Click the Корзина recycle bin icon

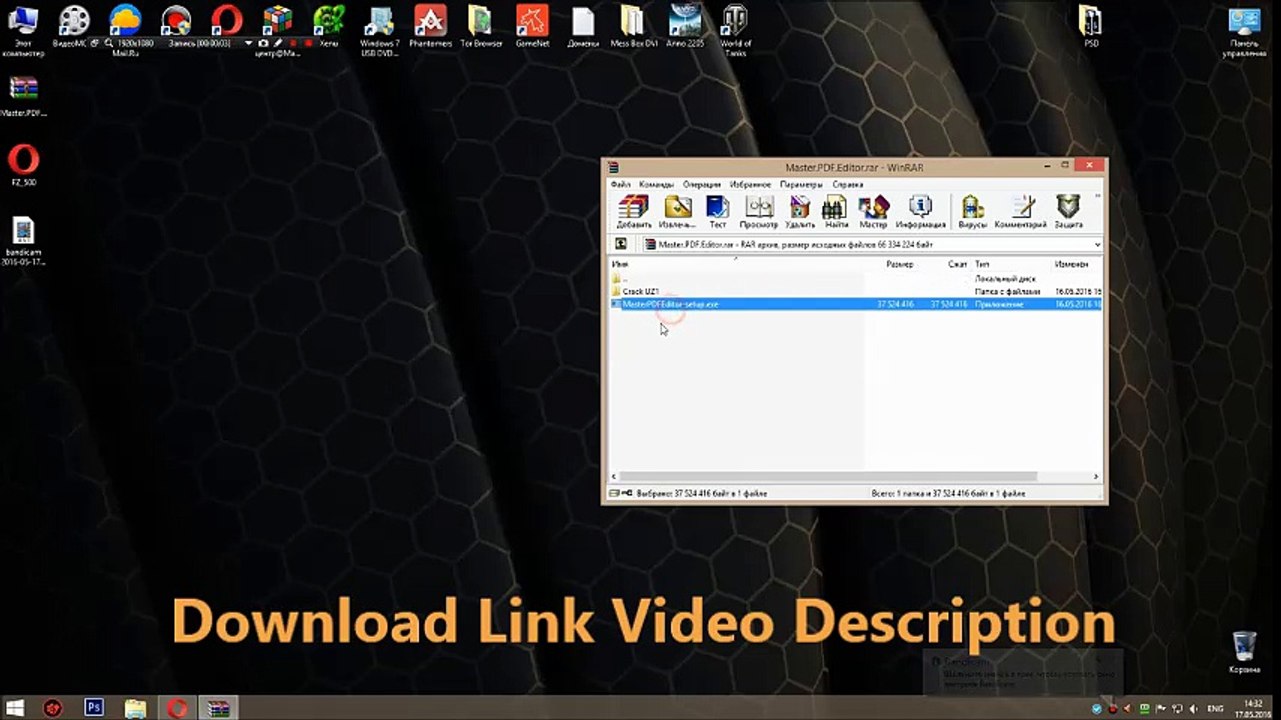1244,652
